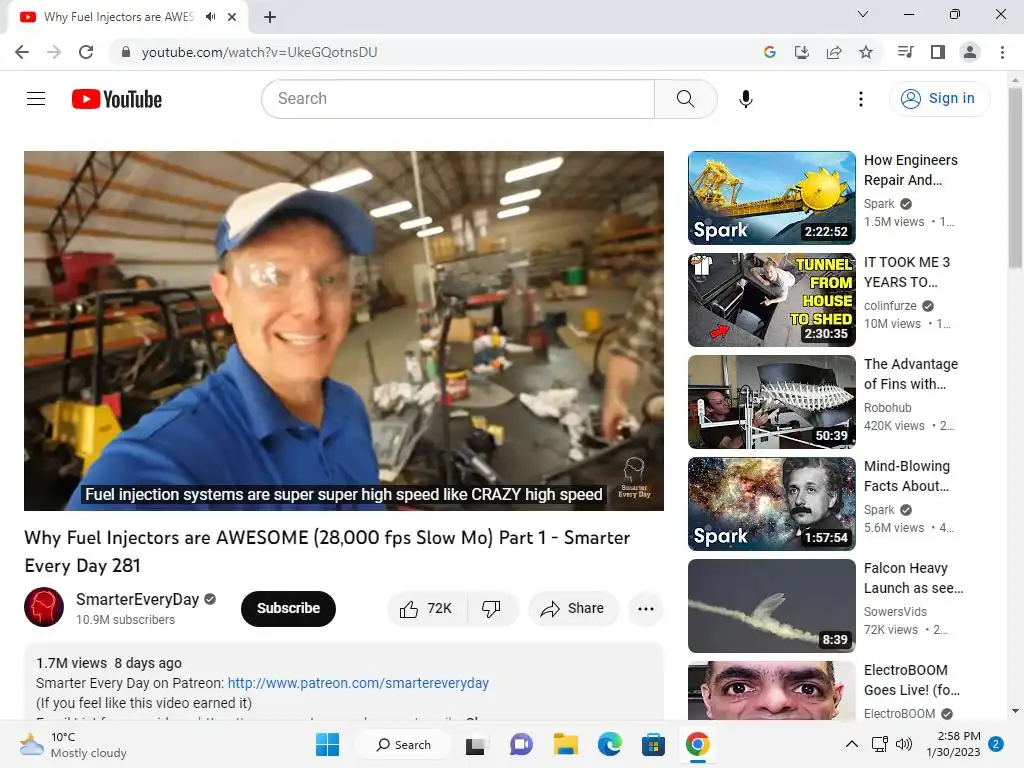This screenshot has height=768, width=1024.
Task: Click the address bar URL
Action: pyautogui.click(x=259, y=52)
